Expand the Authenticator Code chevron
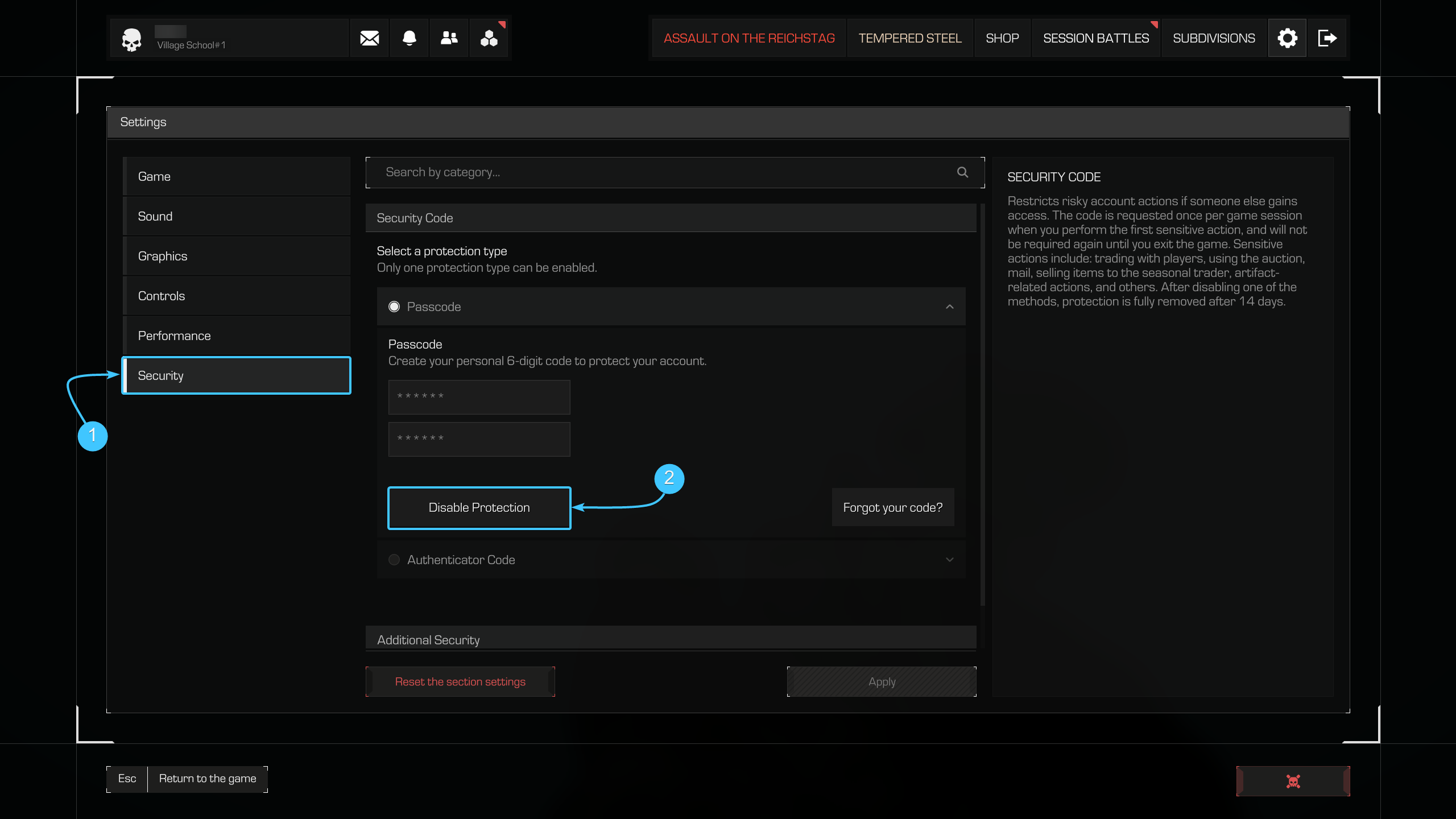 click(x=949, y=560)
